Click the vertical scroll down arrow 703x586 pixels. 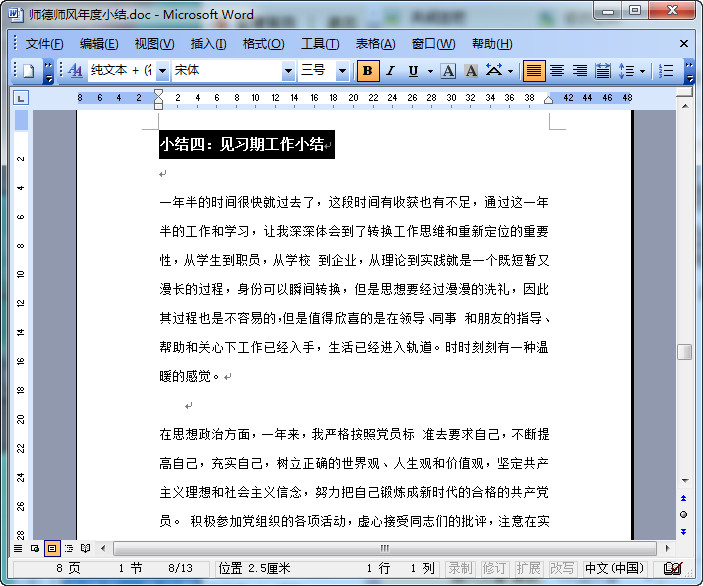[x=685, y=480]
